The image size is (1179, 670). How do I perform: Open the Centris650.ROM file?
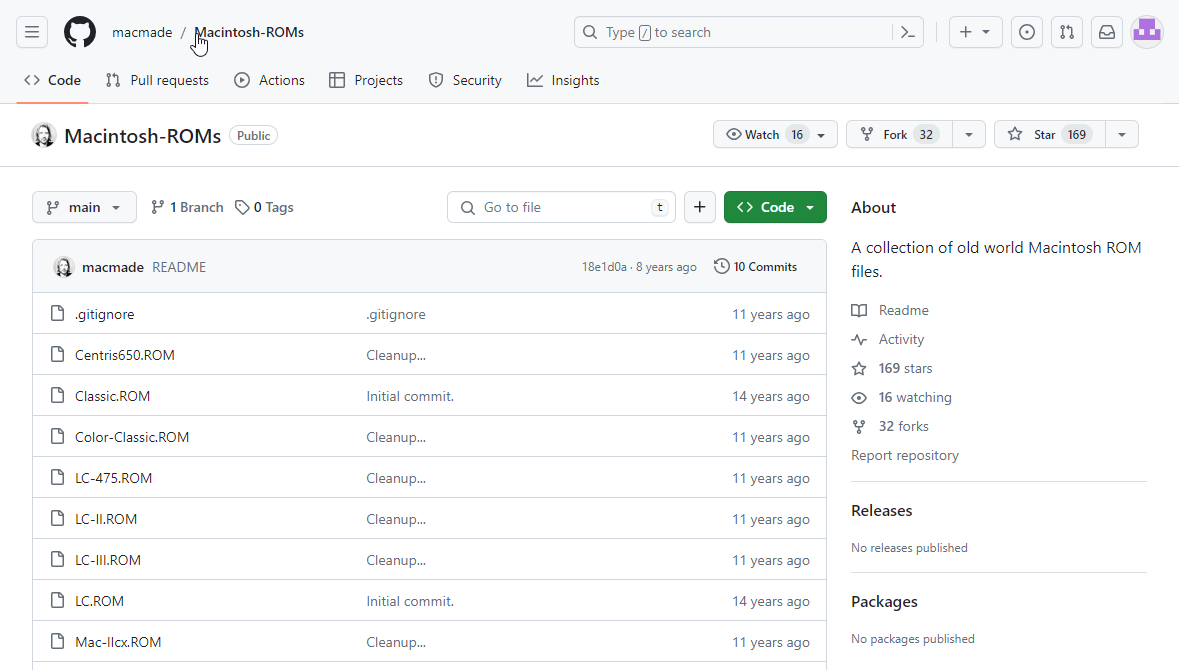coord(125,355)
